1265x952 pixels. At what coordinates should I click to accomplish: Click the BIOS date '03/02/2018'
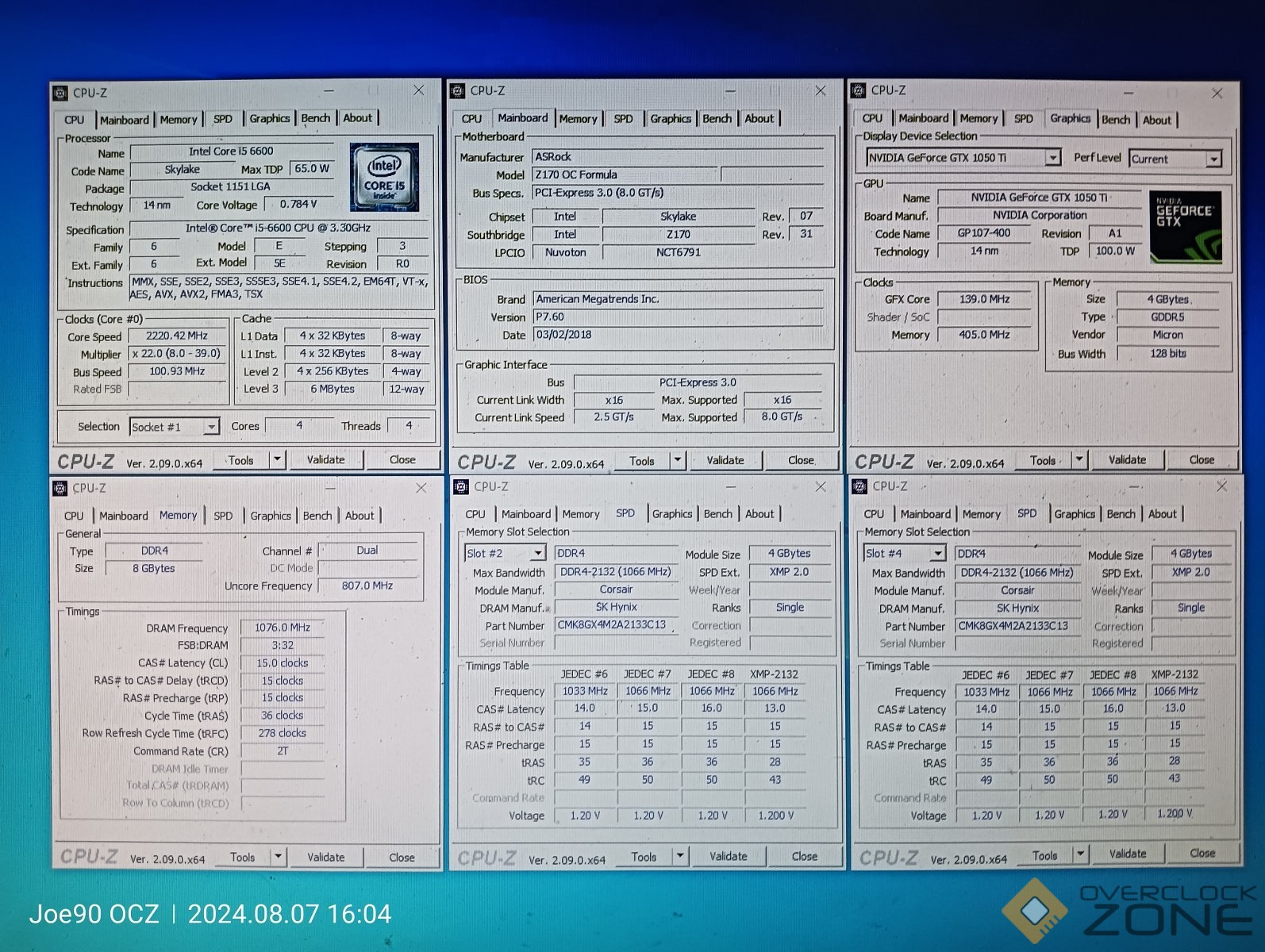click(679, 335)
